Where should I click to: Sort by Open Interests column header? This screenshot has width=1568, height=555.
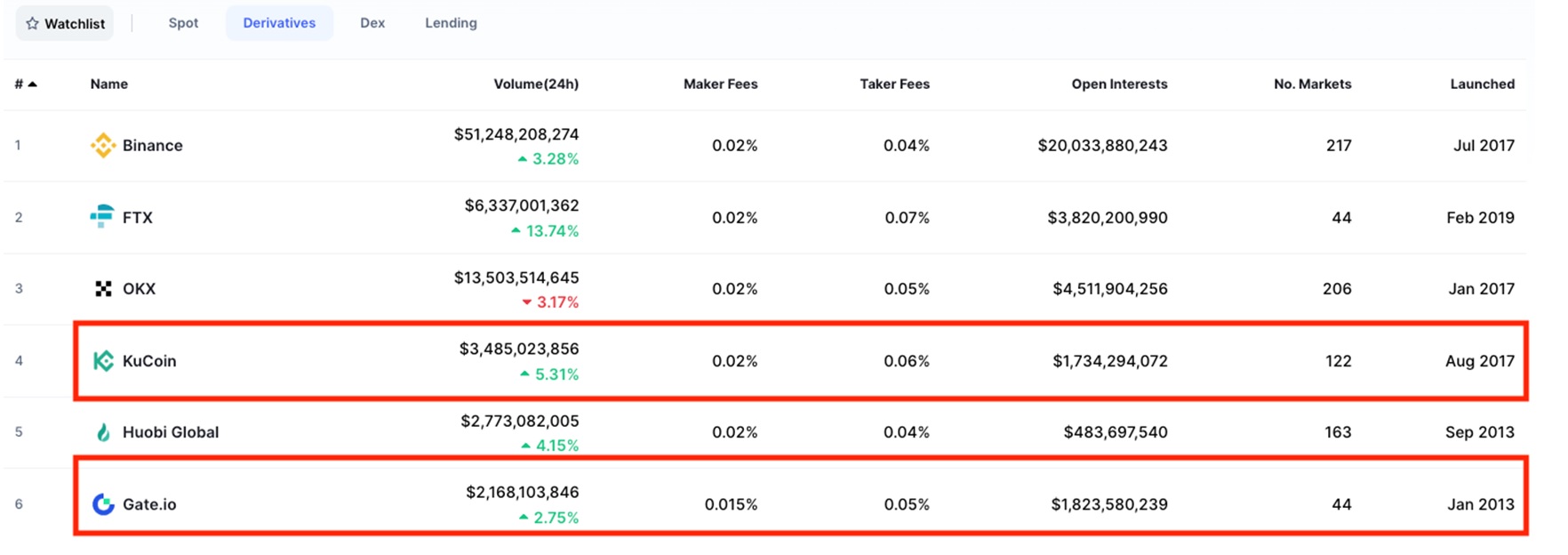(1120, 84)
